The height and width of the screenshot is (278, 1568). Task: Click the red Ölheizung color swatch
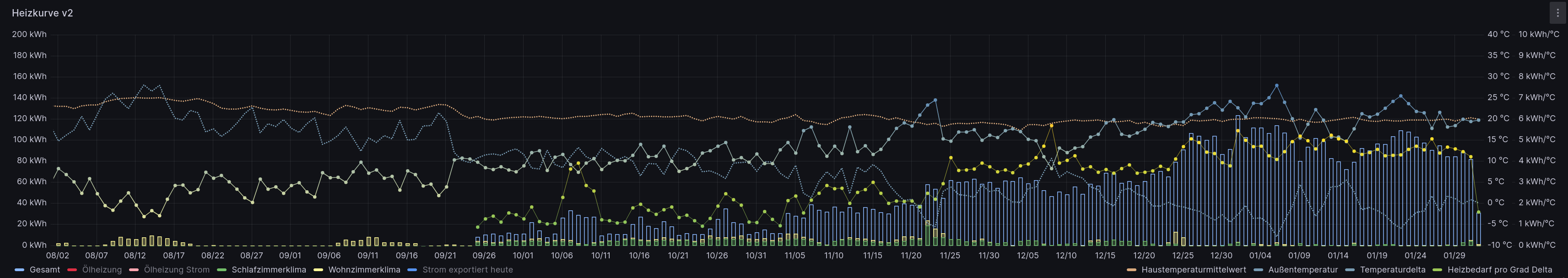click(72, 269)
